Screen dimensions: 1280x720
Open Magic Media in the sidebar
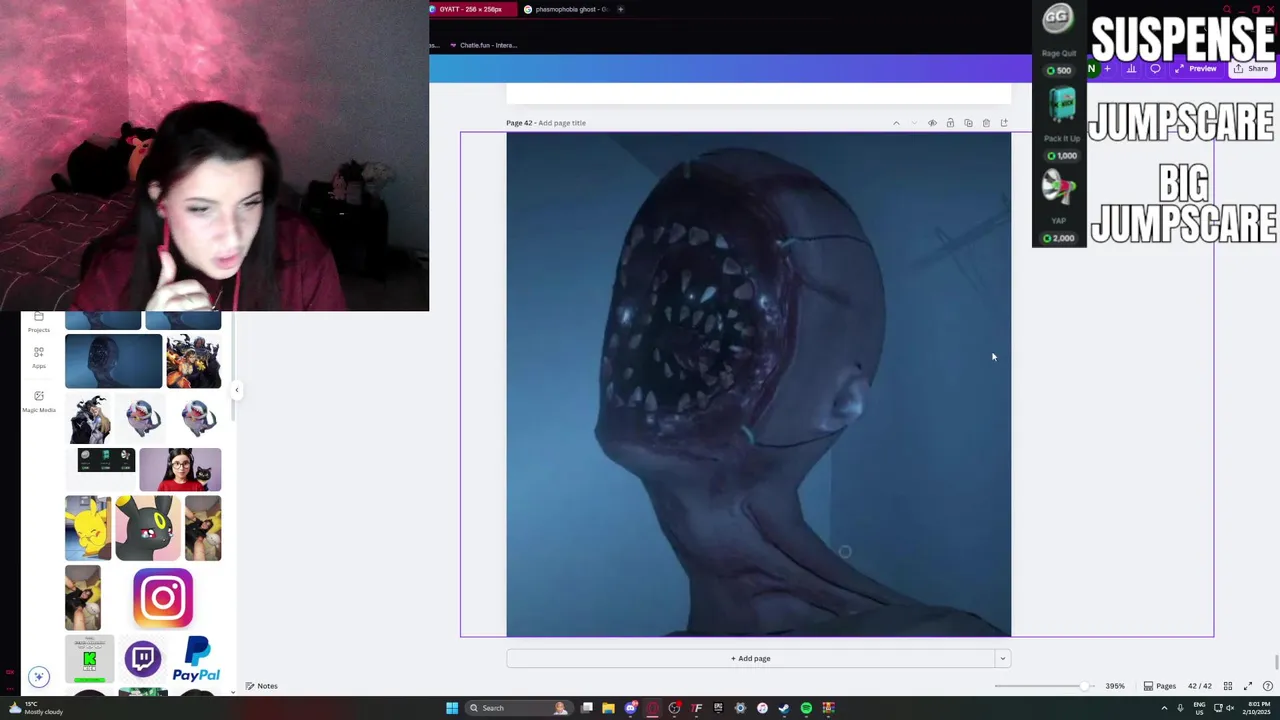pyautogui.click(x=39, y=401)
